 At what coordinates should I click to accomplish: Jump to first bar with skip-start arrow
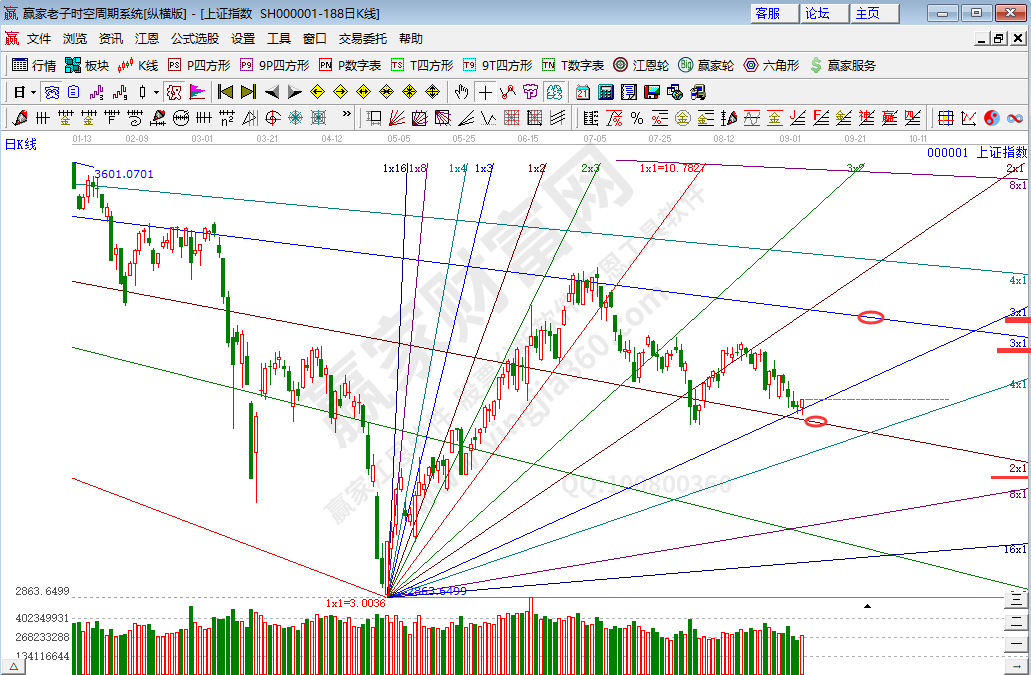click(225, 92)
